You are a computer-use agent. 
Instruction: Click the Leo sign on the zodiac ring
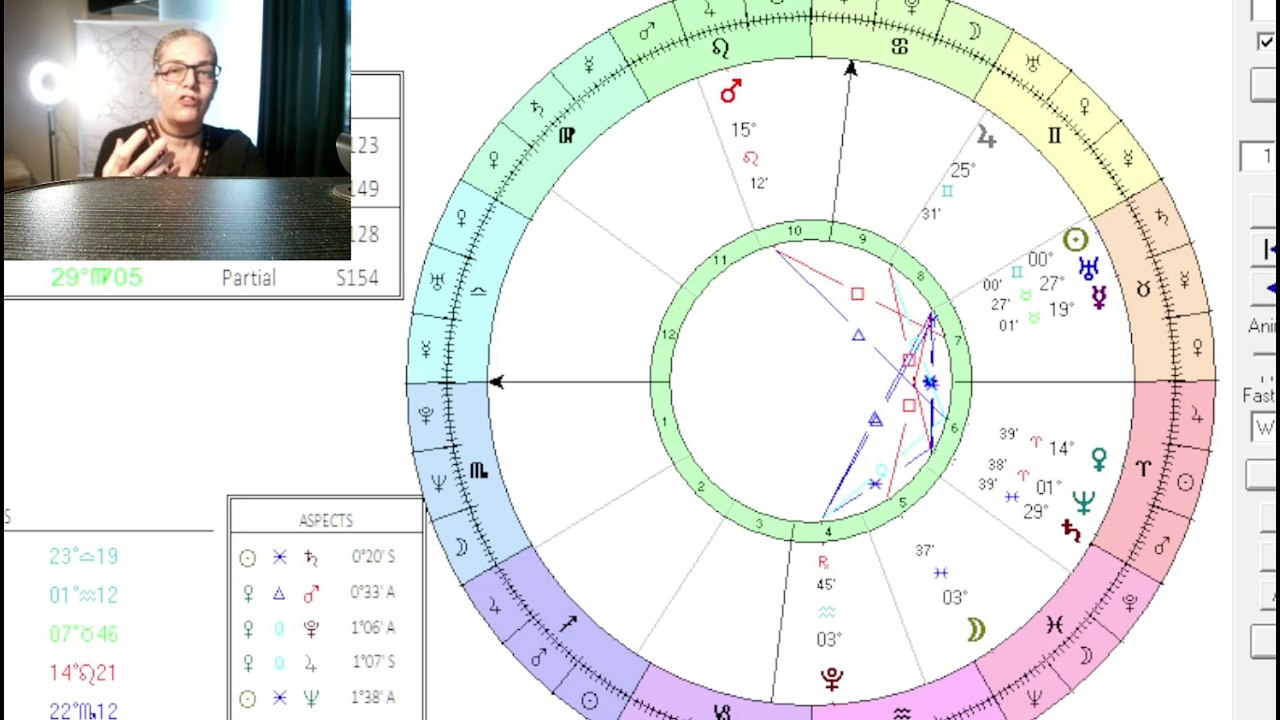click(720, 48)
